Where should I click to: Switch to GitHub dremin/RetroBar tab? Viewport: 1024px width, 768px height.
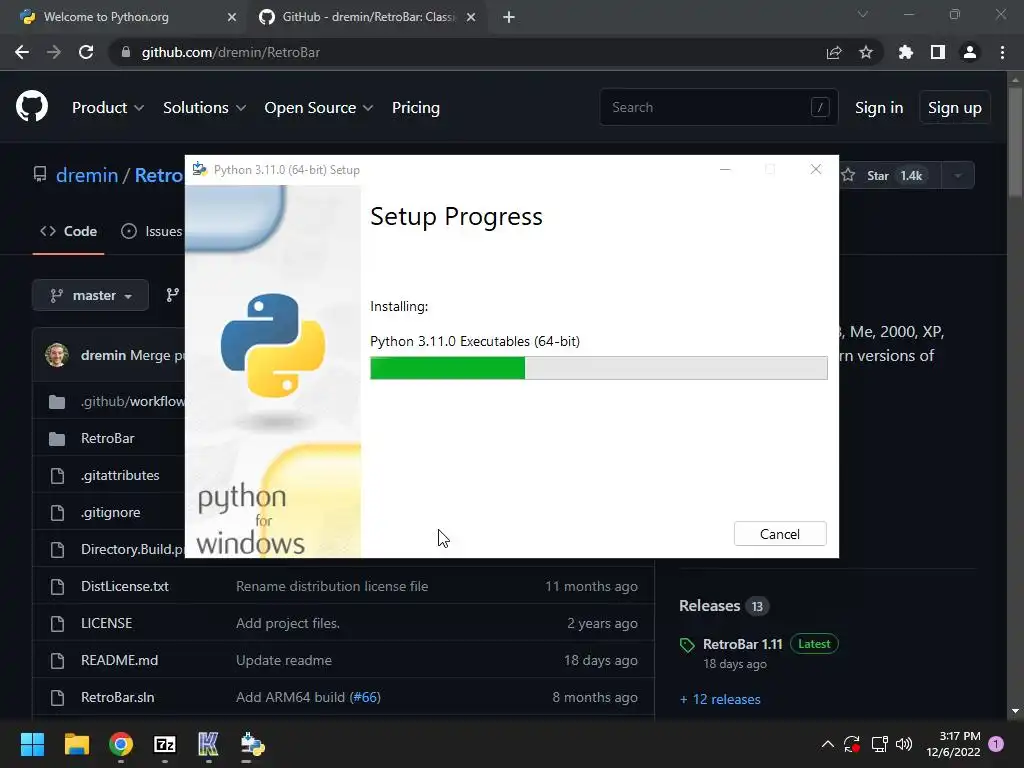(x=369, y=17)
